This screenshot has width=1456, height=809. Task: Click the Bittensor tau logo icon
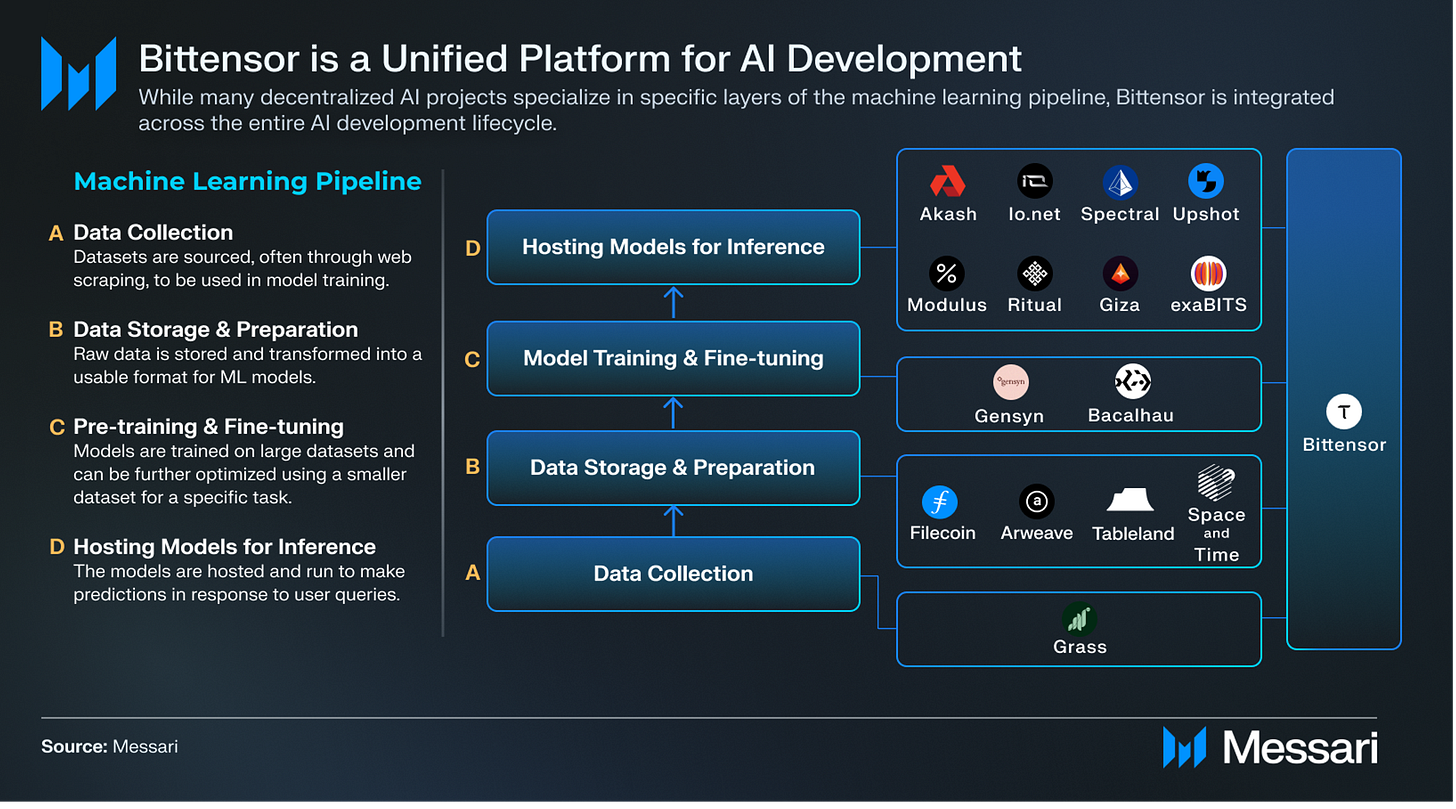(1343, 412)
